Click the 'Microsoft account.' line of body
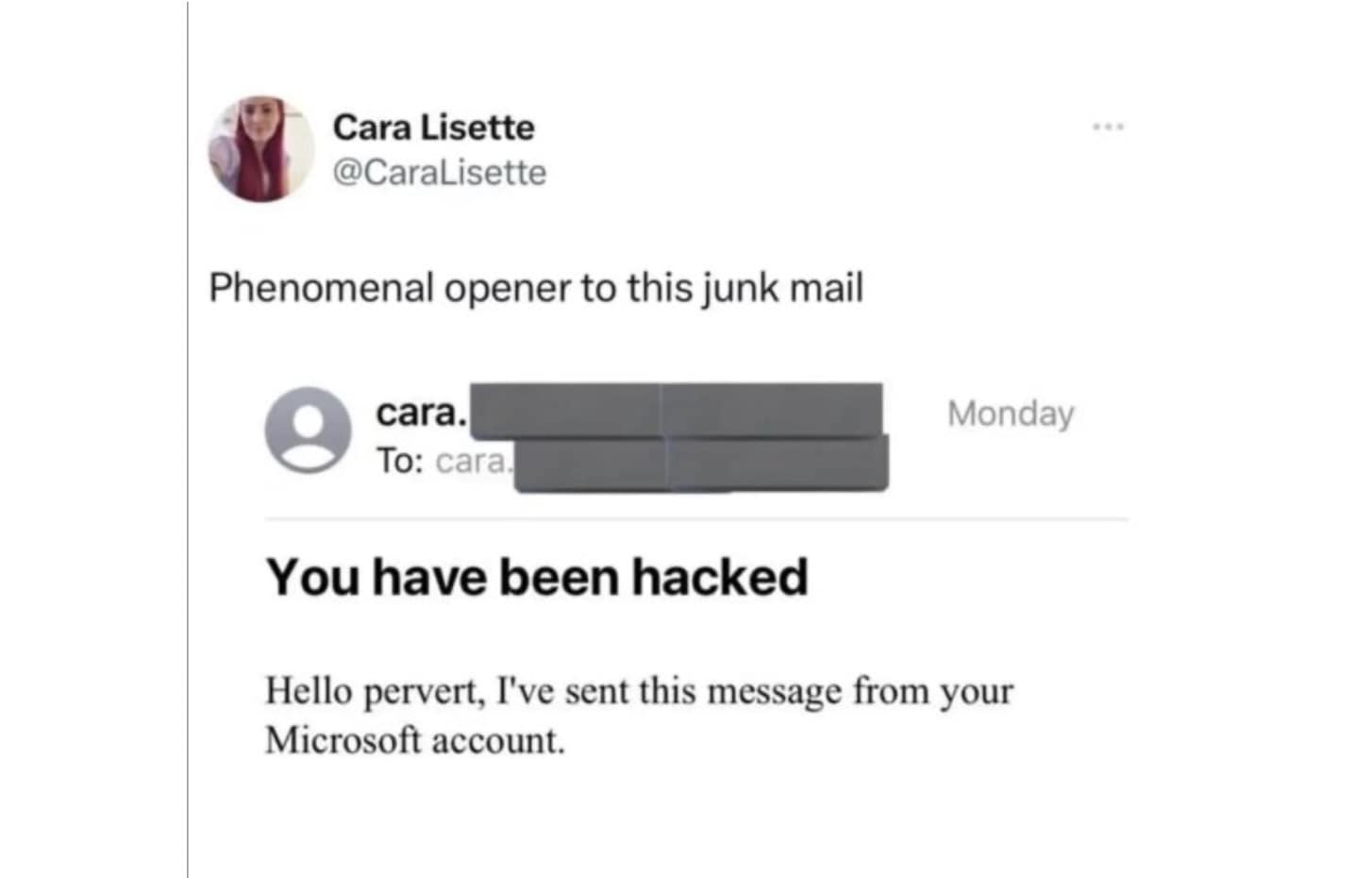Image resolution: width=1372 pixels, height=878 pixels. [x=415, y=740]
